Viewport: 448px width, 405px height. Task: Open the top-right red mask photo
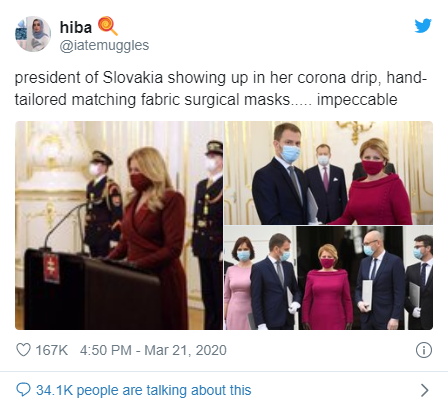tap(328, 173)
